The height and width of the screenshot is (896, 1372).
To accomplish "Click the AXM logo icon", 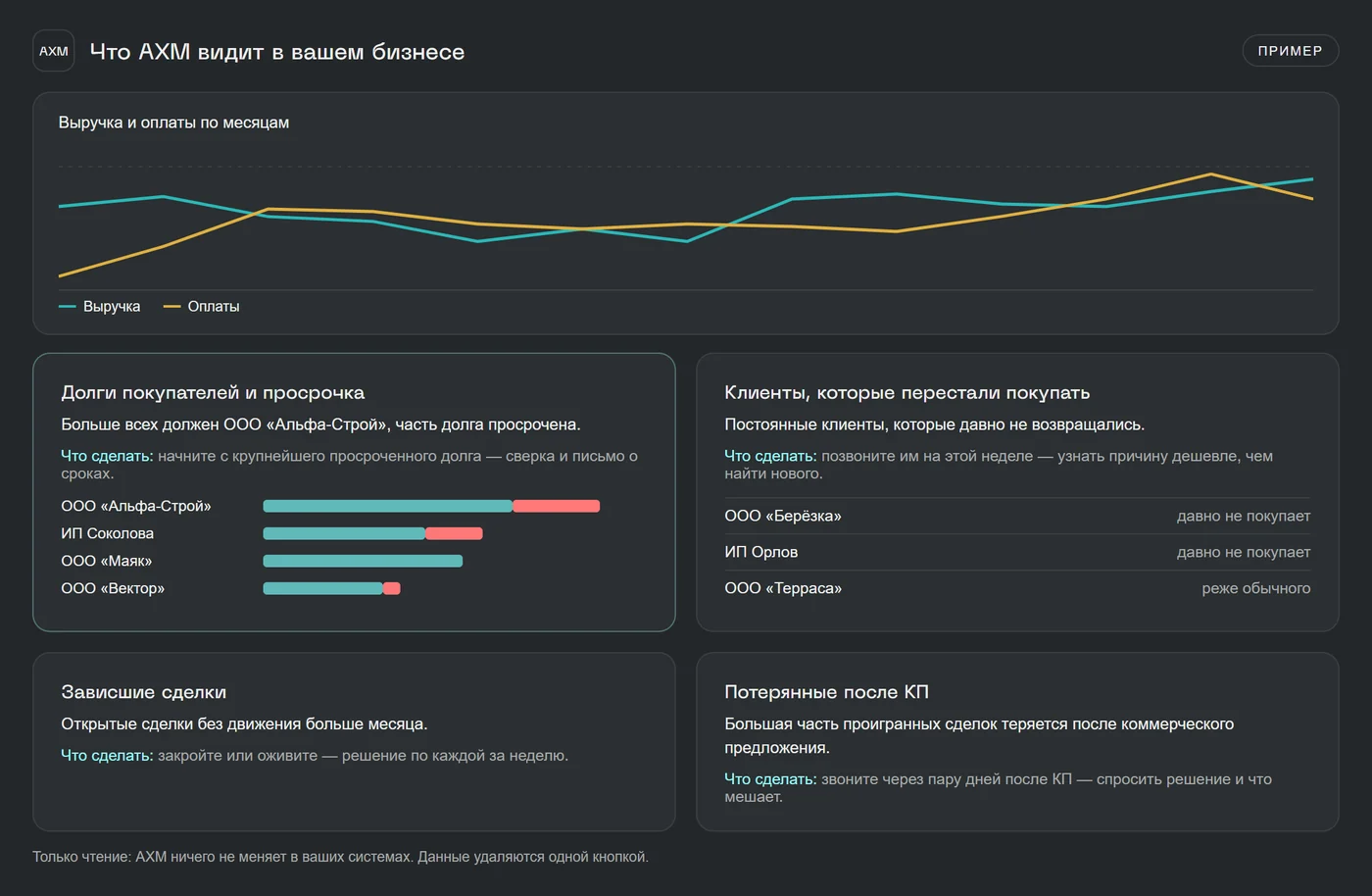I will coord(54,51).
